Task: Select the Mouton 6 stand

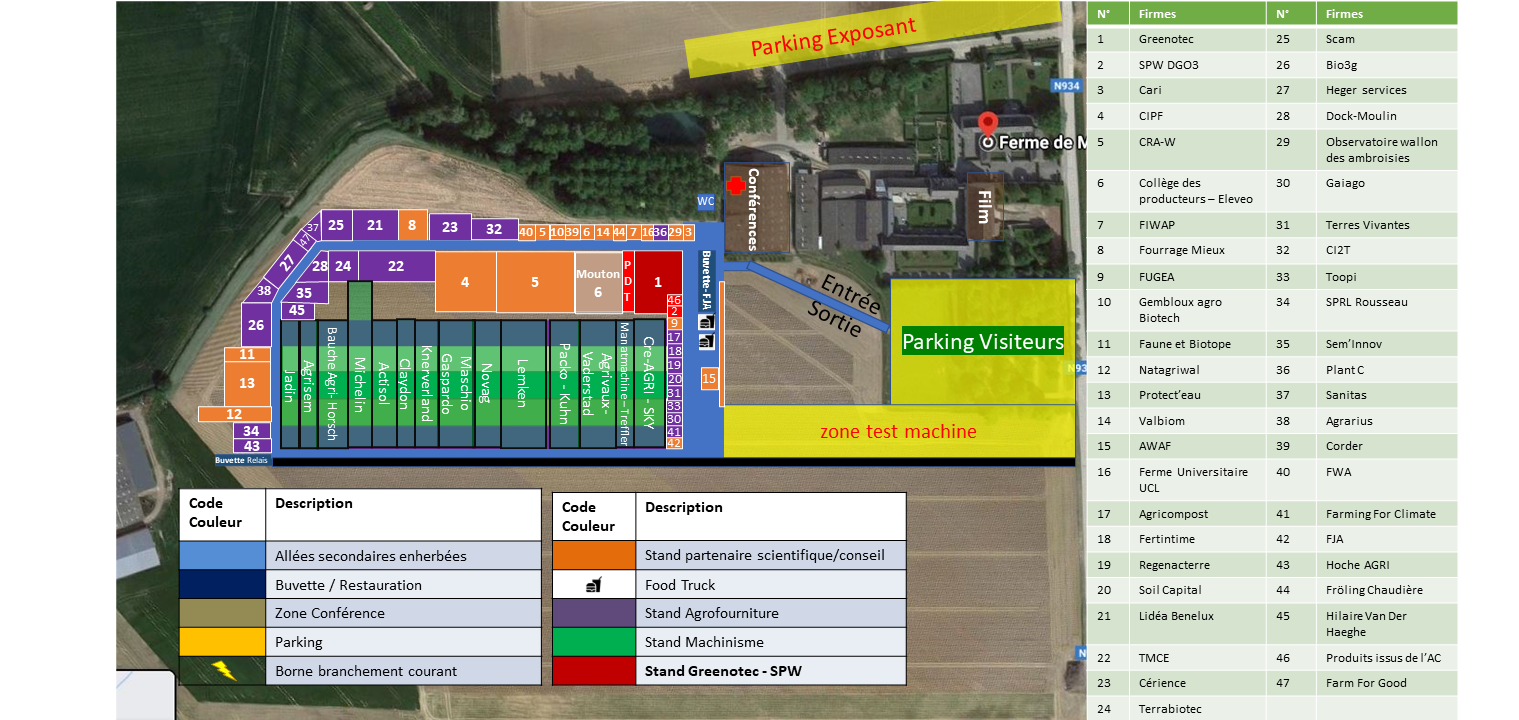Action: pyautogui.click(x=598, y=283)
